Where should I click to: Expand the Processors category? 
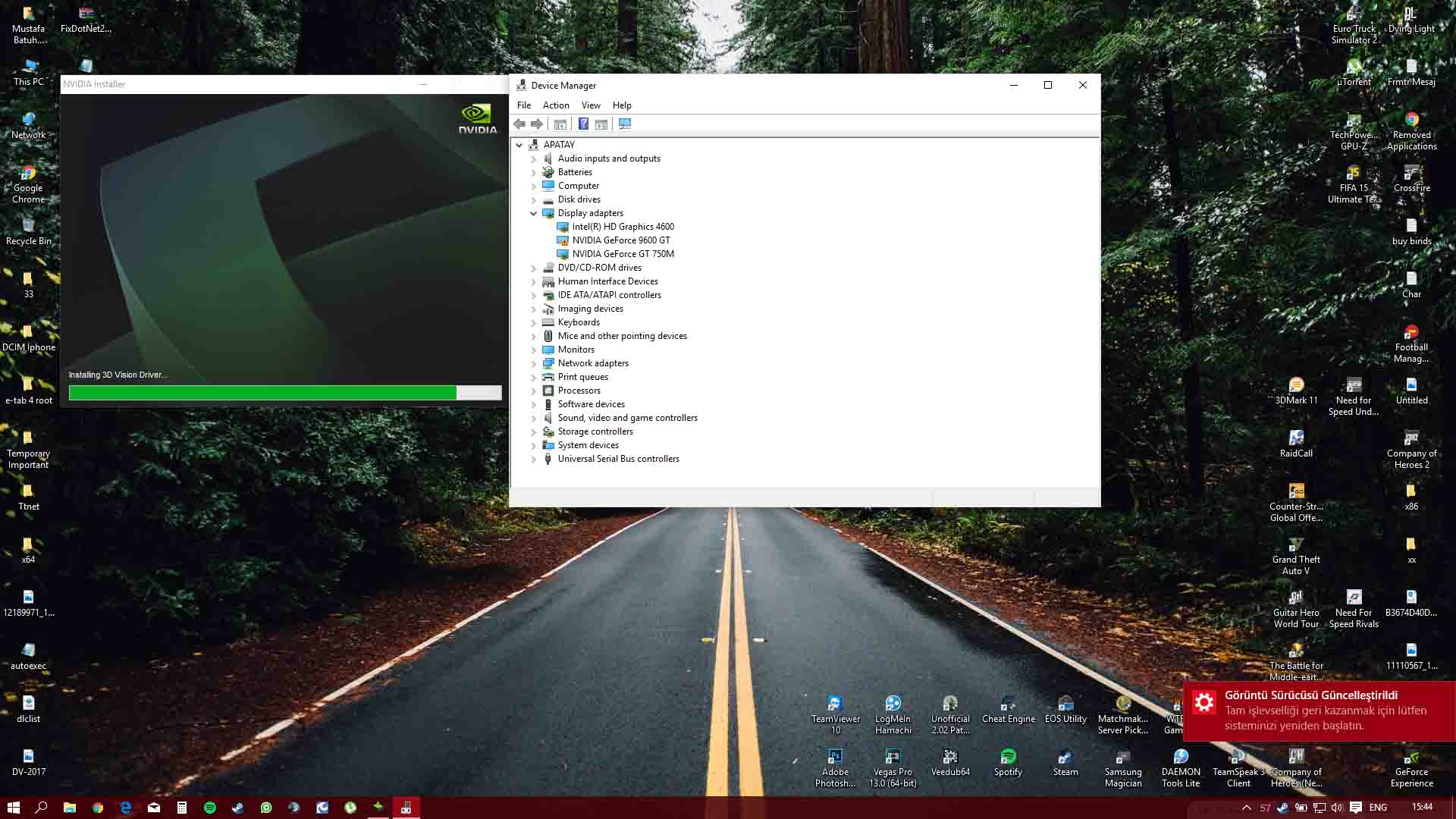pyautogui.click(x=534, y=391)
